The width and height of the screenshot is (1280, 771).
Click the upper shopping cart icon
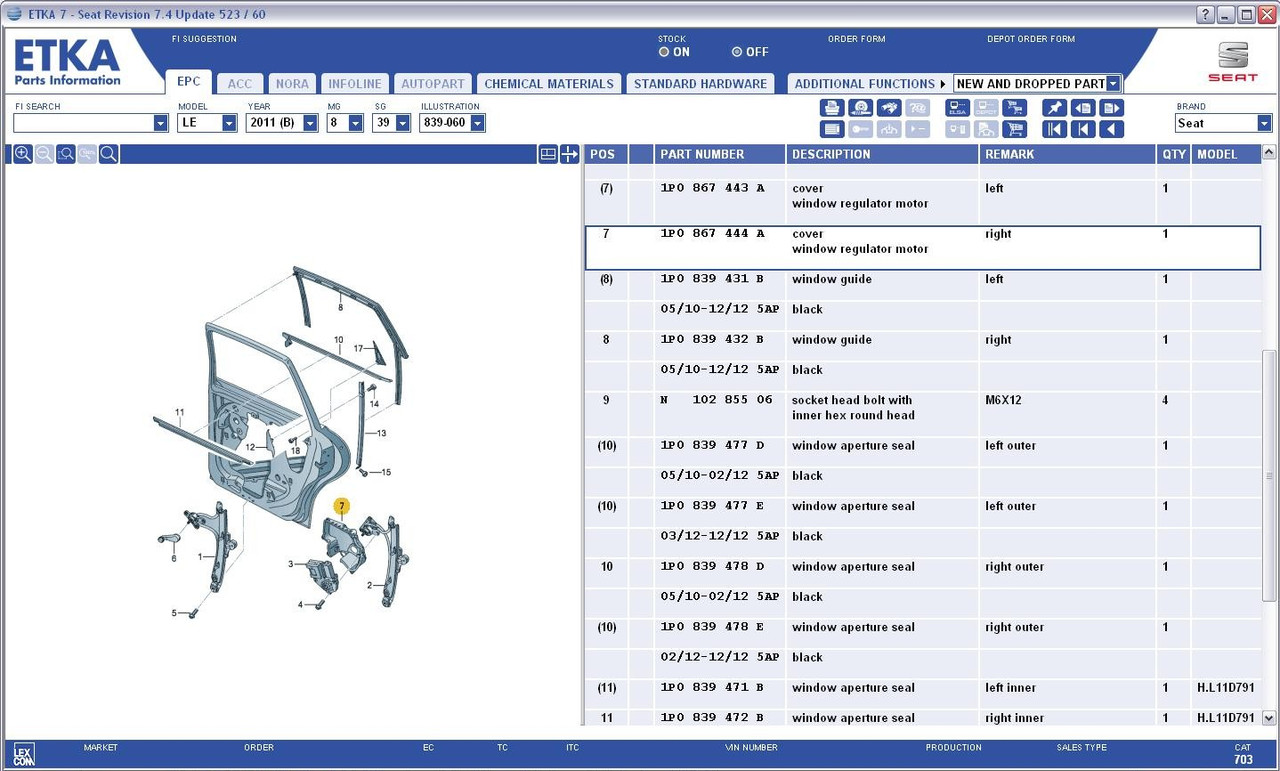pyautogui.click(x=1014, y=108)
